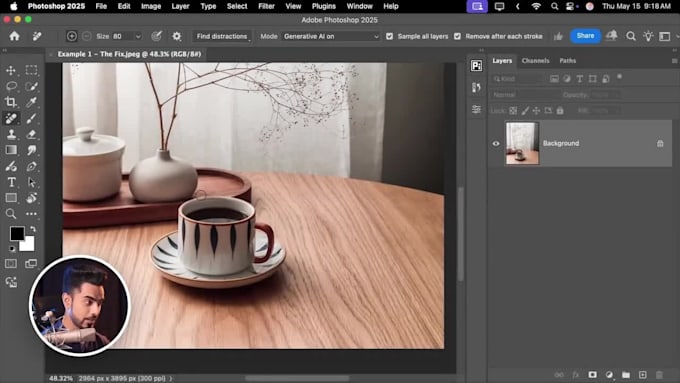The width and height of the screenshot is (680, 383).
Task: Toggle the pressure for size icon
Action: click(157, 36)
